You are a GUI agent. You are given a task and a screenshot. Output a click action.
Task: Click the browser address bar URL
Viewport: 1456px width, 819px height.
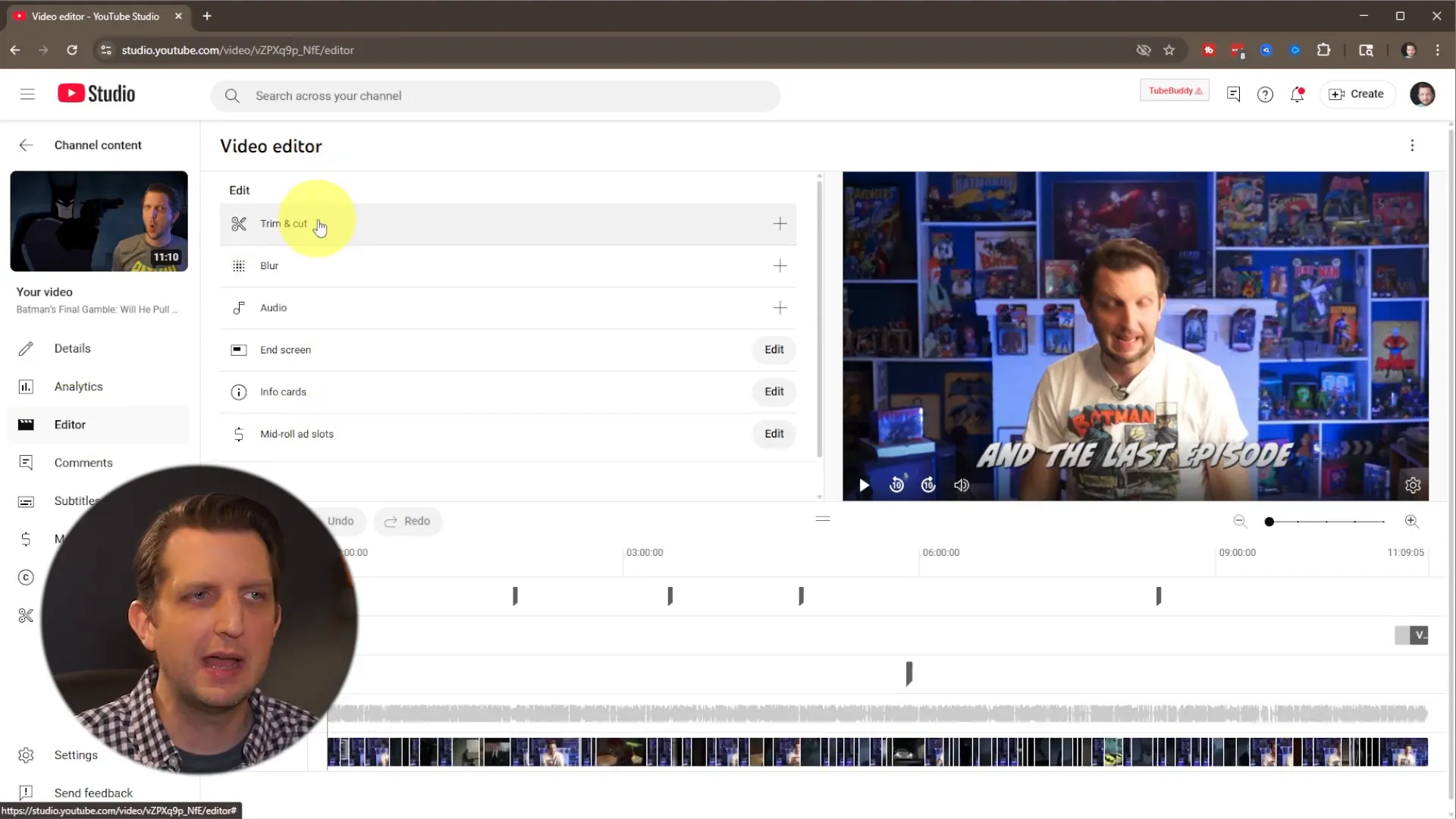237,50
